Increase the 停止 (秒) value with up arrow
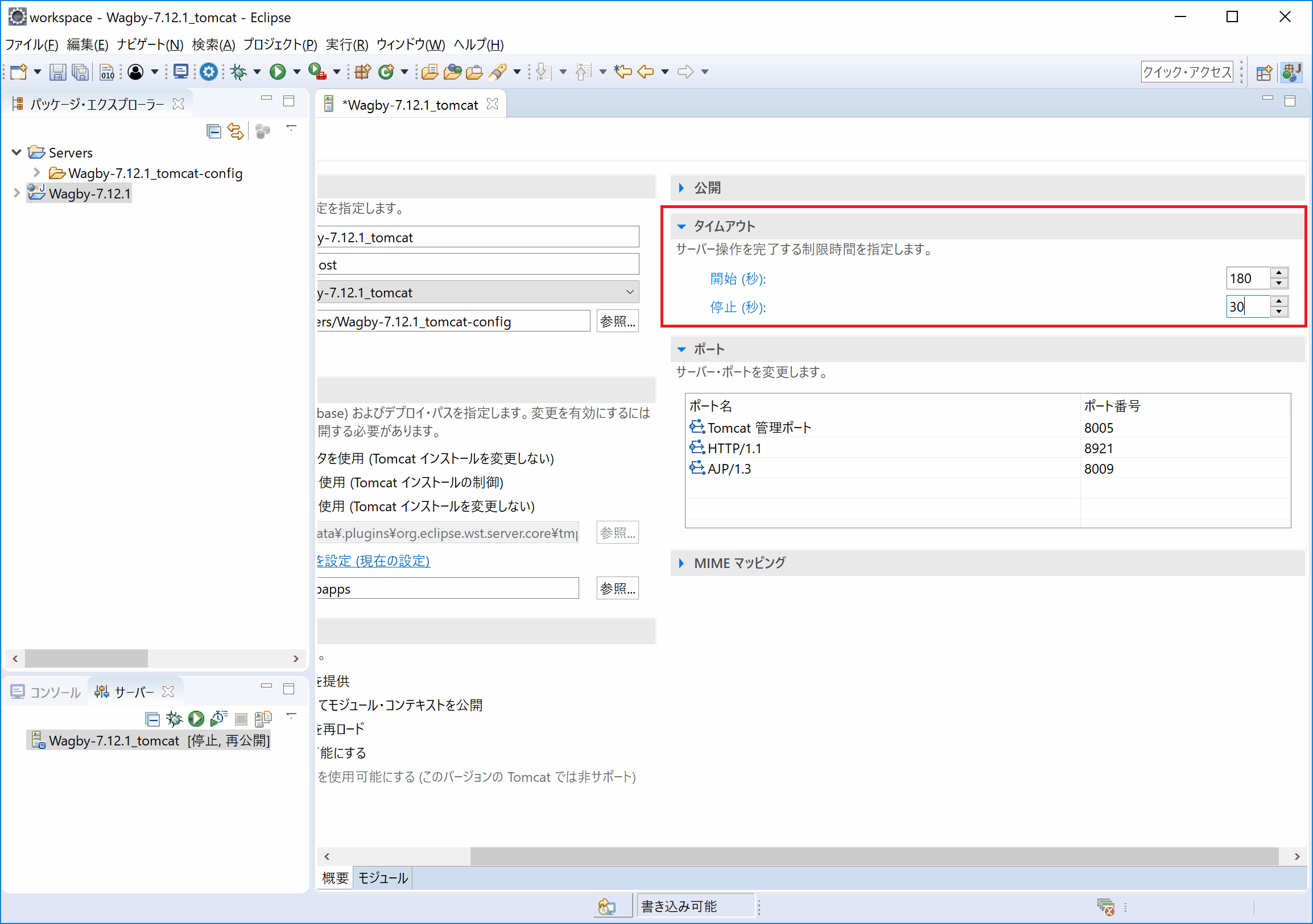 (x=1279, y=301)
